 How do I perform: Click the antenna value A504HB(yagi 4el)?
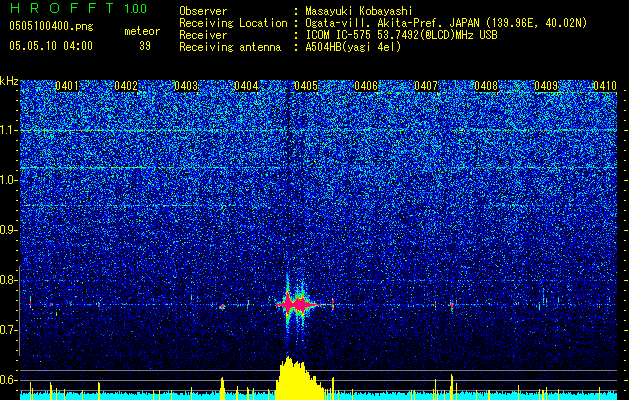pos(353,47)
